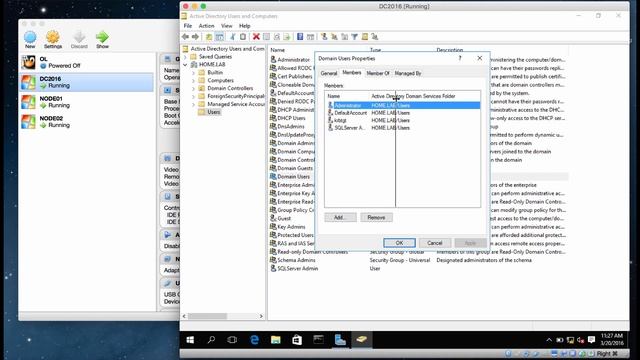Click the Back arrow in ADUC toolbar
The image size is (640, 360).
(185, 37)
